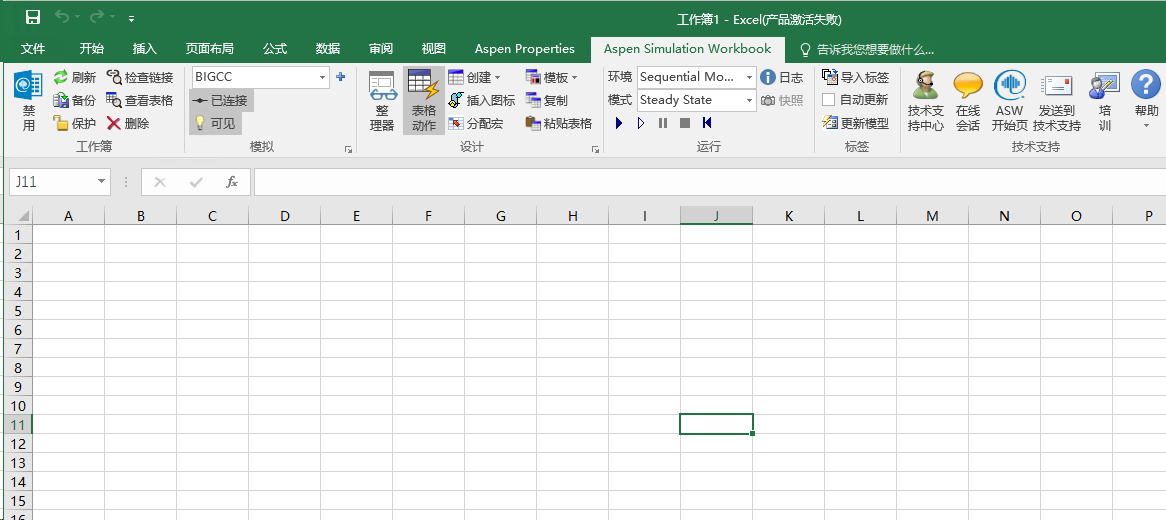The height and width of the screenshot is (520, 1166).
Task: Open the ASW 开始页 start page
Action: coord(1010,102)
